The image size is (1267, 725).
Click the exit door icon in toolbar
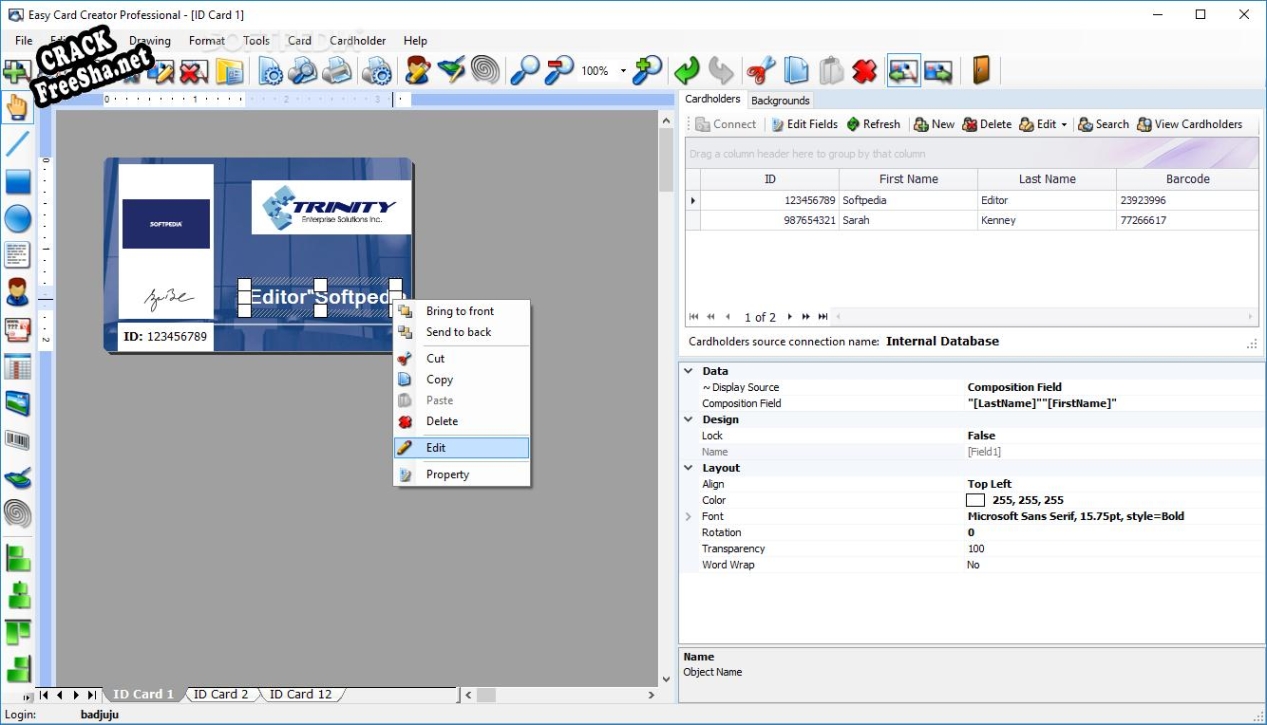click(981, 71)
